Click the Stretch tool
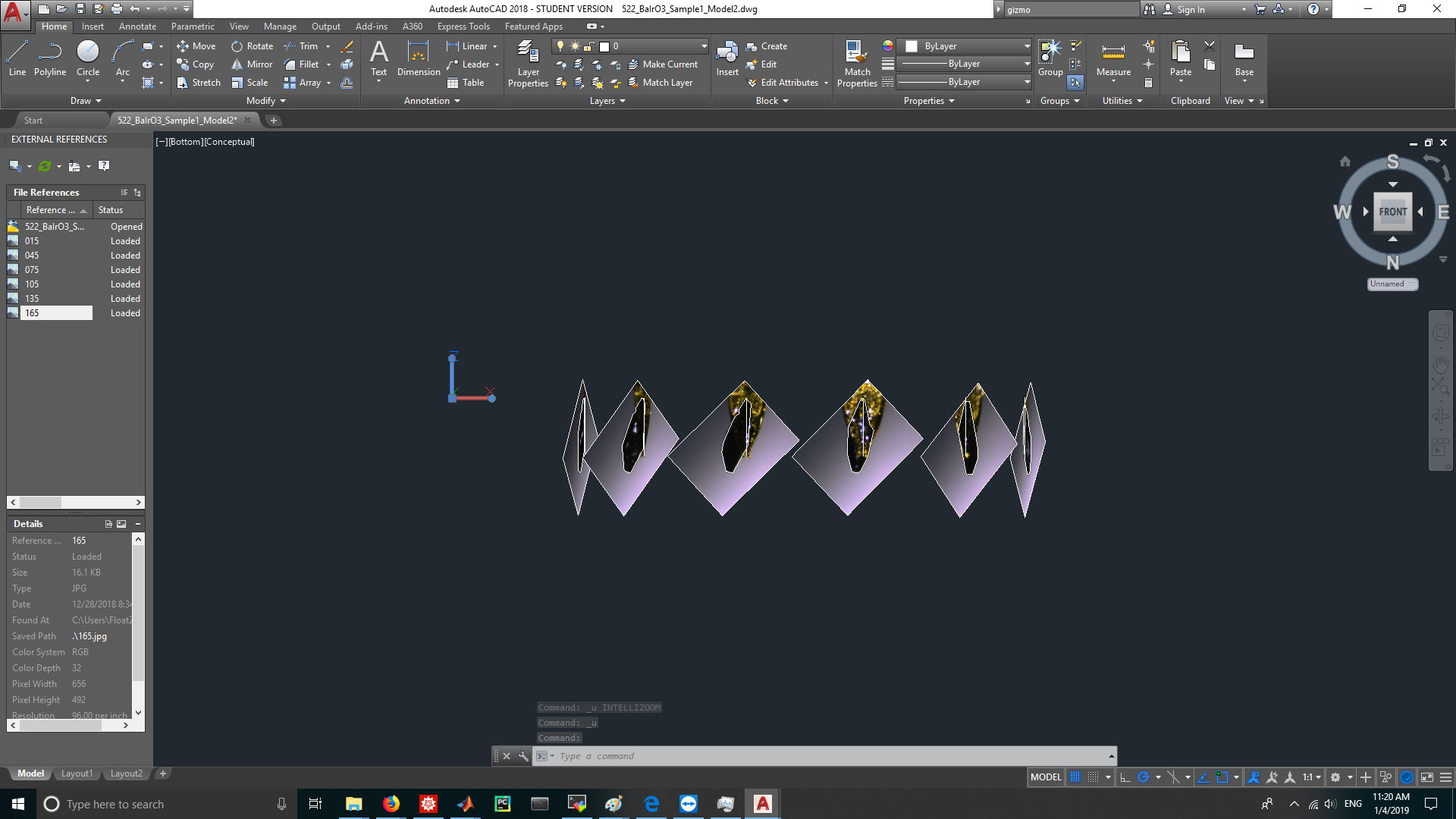 tap(199, 83)
